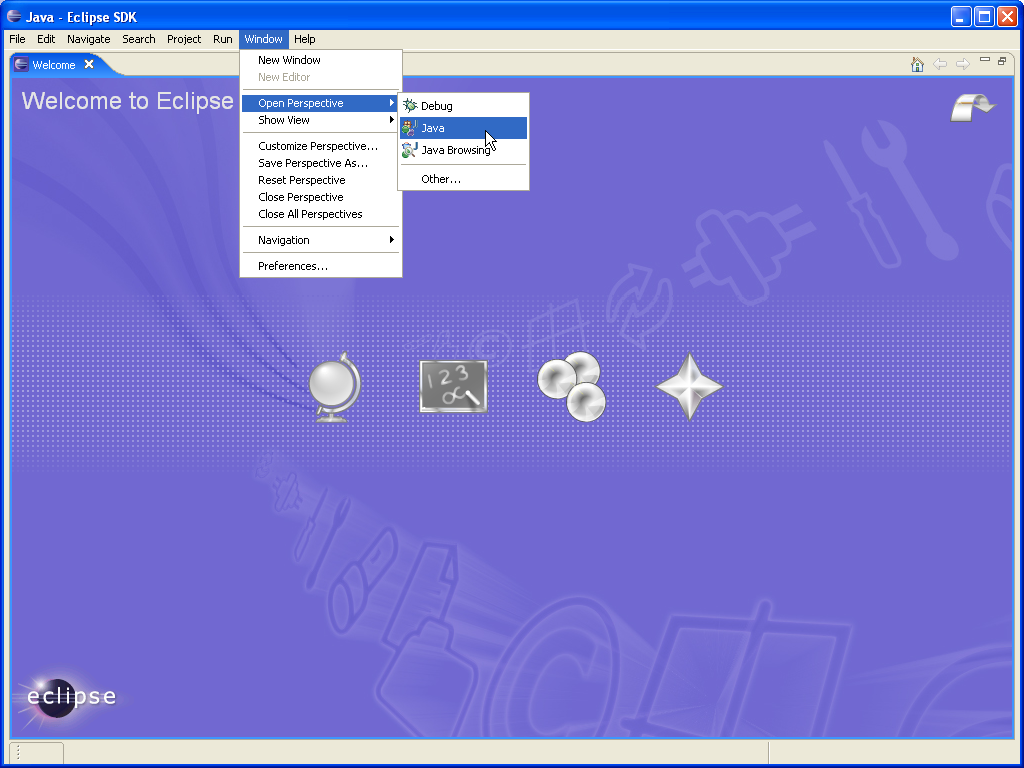Open the Project menu
Image resolution: width=1024 pixels, height=768 pixels.
(184, 39)
